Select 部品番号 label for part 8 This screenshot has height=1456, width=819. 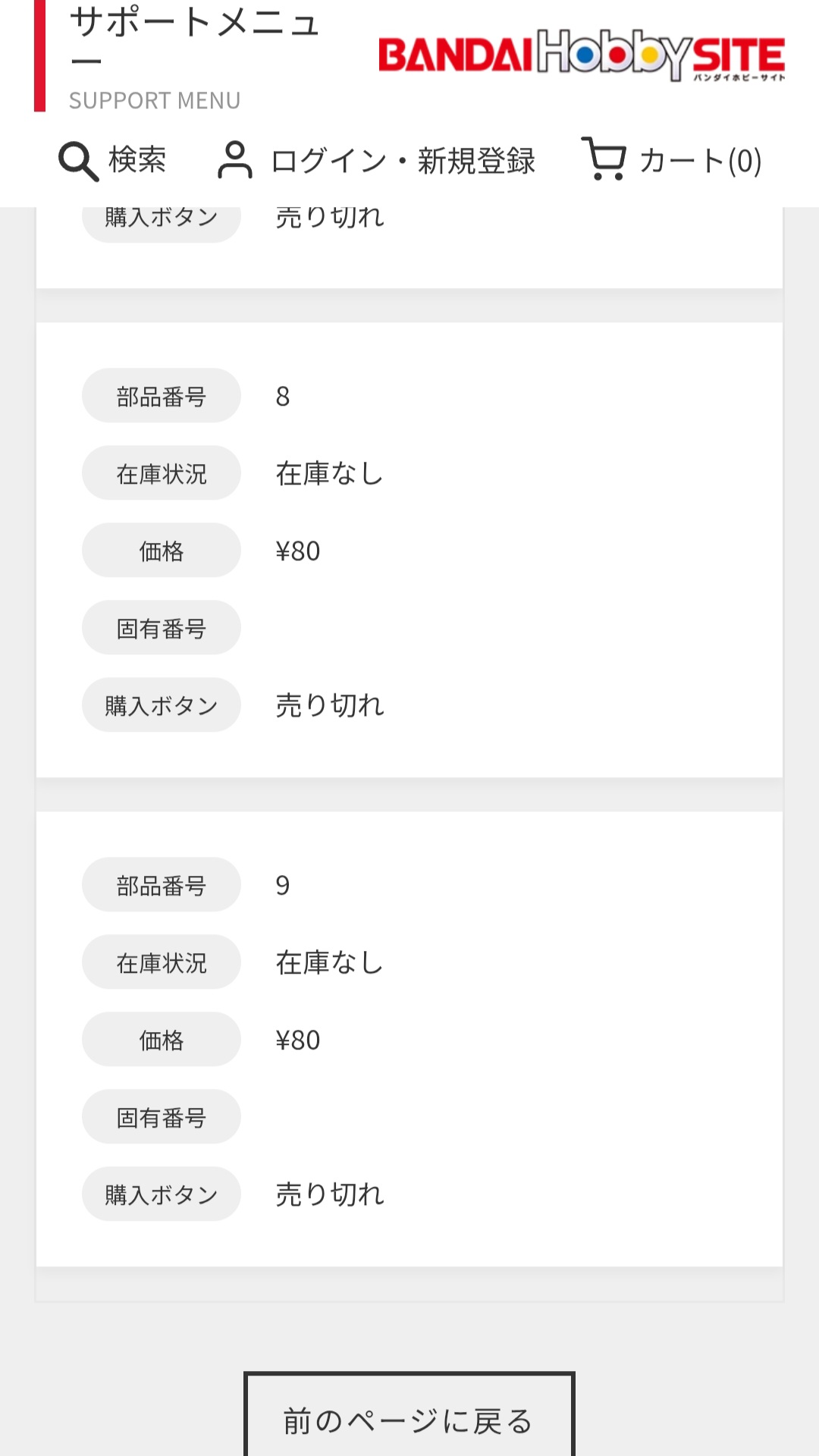click(162, 396)
